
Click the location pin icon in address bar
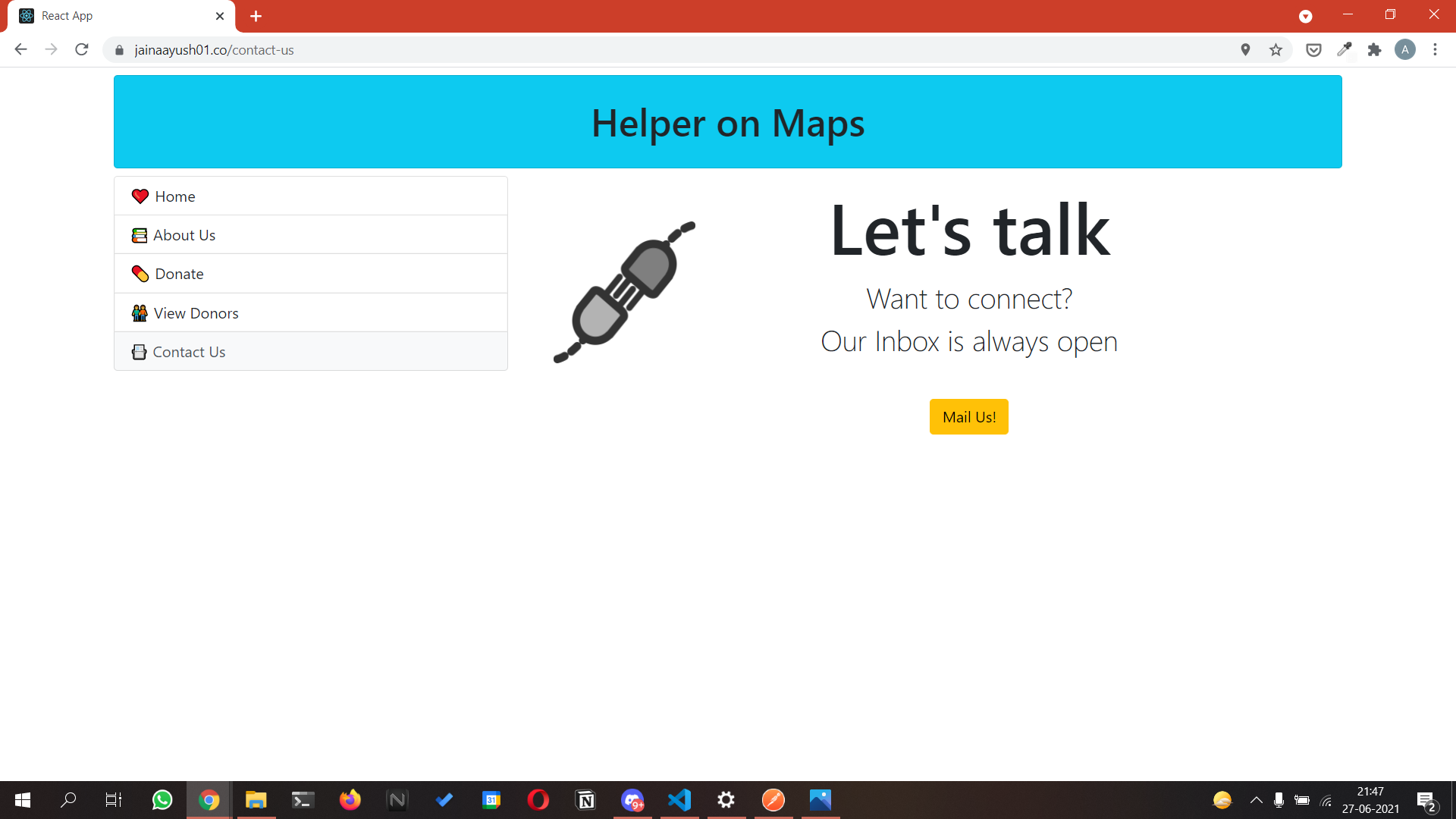tap(1245, 50)
